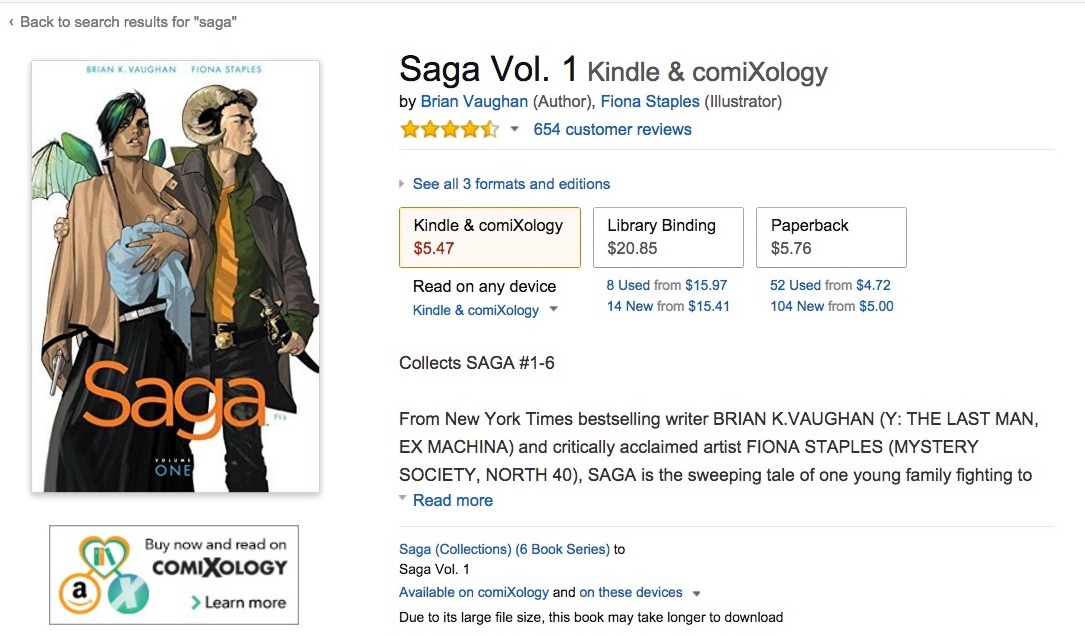Open illustrator Fiona Staples' page
This screenshot has width=1085, height=636.
[x=650, y=102]
